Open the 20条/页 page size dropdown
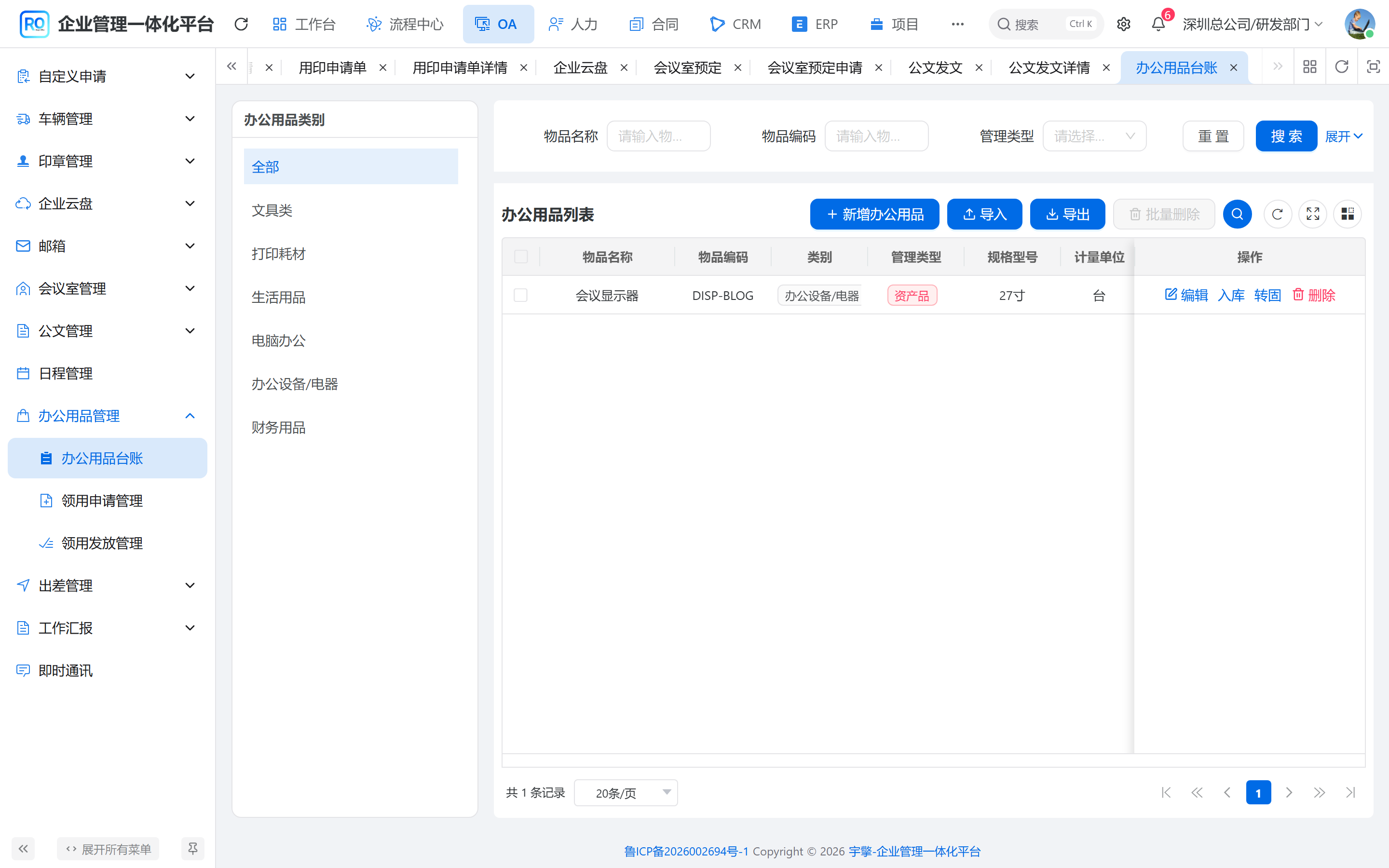Screen dimensions: 1389x868 click(626, 793)
